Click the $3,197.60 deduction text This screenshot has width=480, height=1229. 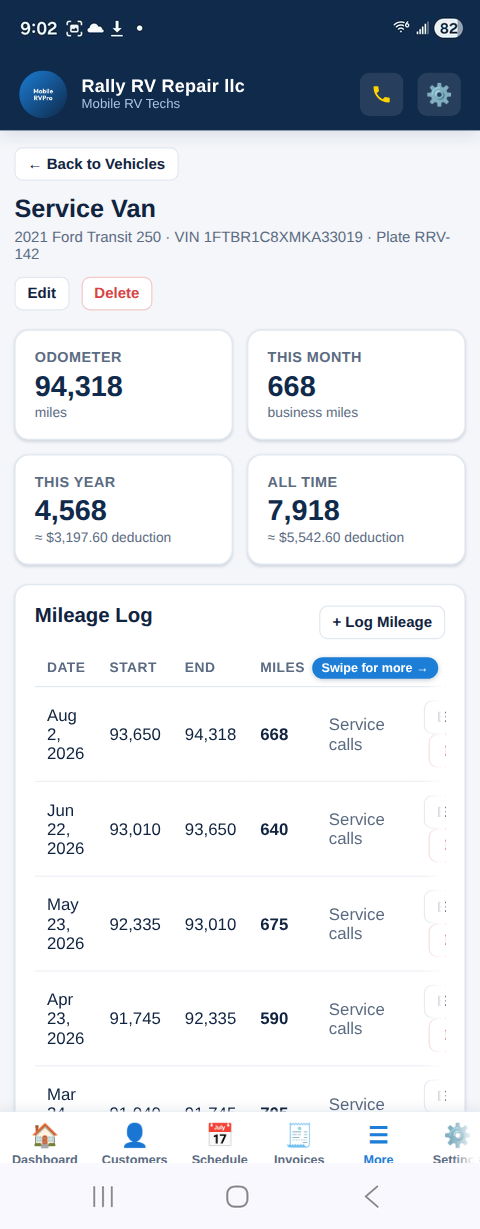pyautogui.click(x=103, y=537)
